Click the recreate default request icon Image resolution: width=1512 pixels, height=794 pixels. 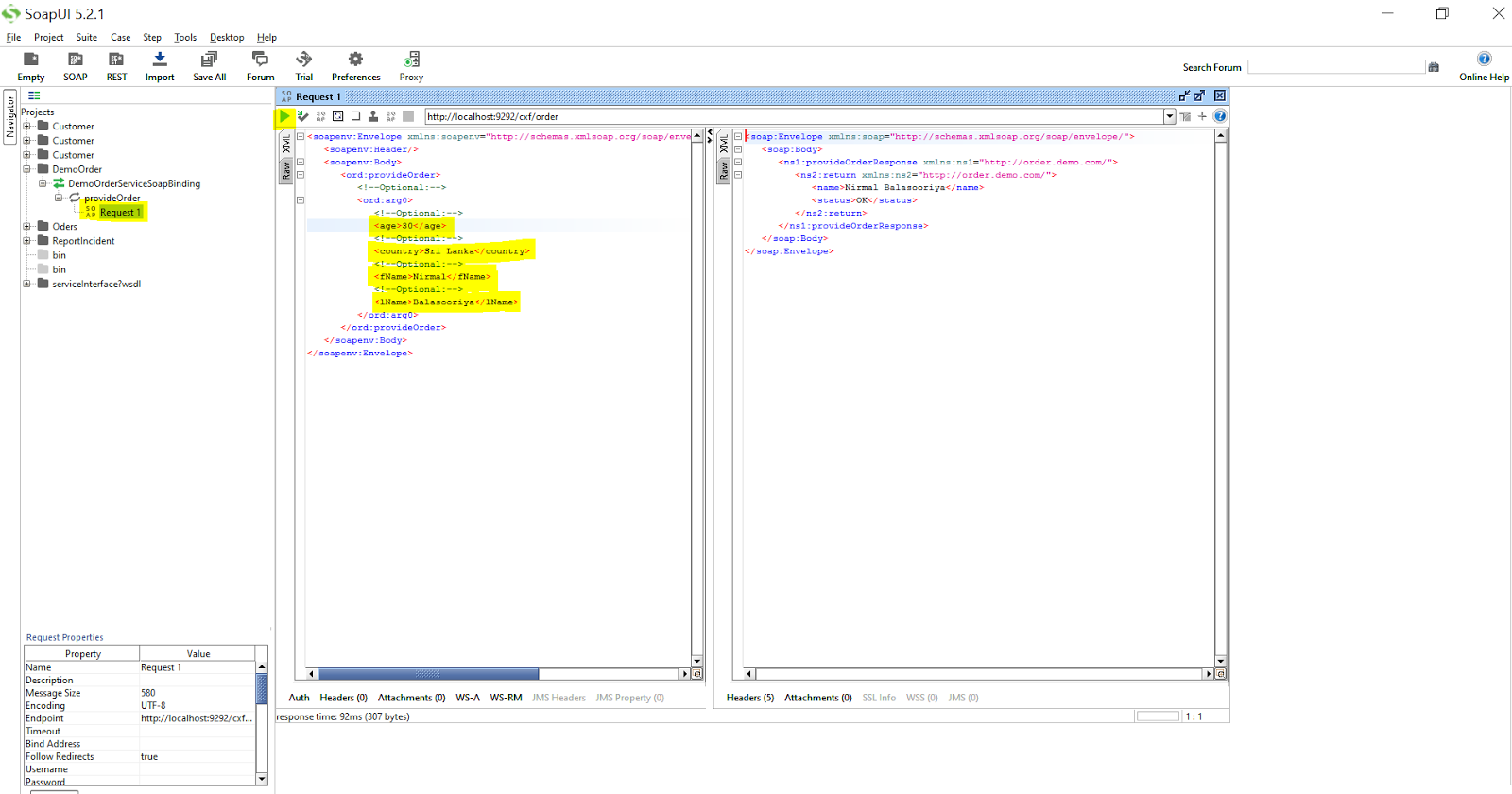(337, 116)
